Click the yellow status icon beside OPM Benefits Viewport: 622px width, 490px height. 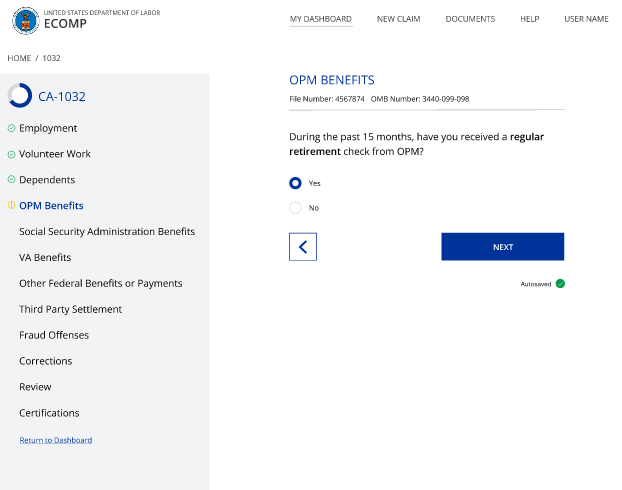click(x=11, y=206)
